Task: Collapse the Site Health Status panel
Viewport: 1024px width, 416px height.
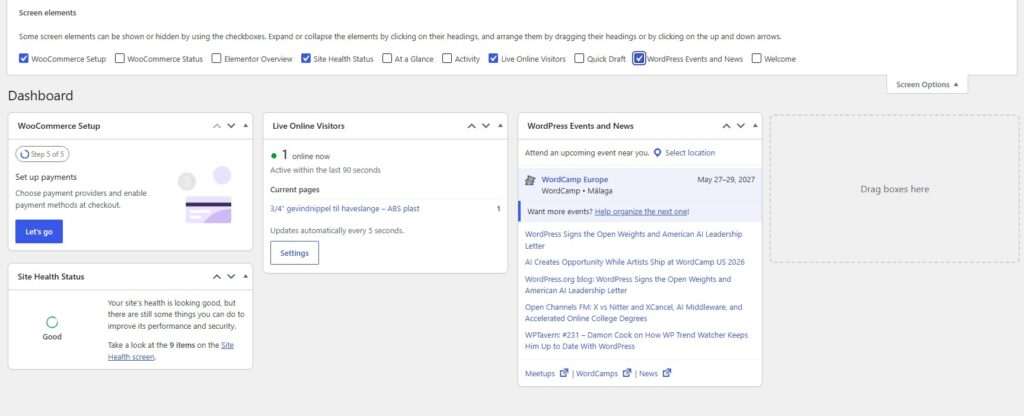Action: point(246,277)
